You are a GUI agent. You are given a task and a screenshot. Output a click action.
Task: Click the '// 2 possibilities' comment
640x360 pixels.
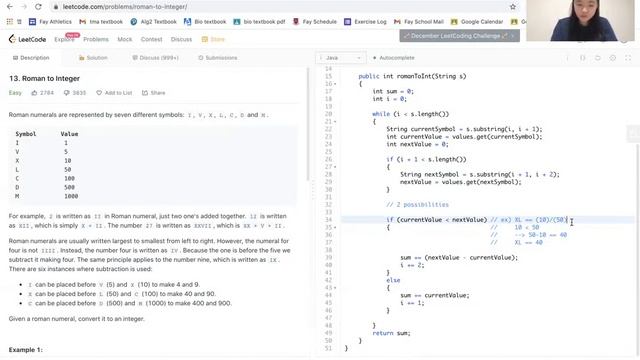[417, 204]
